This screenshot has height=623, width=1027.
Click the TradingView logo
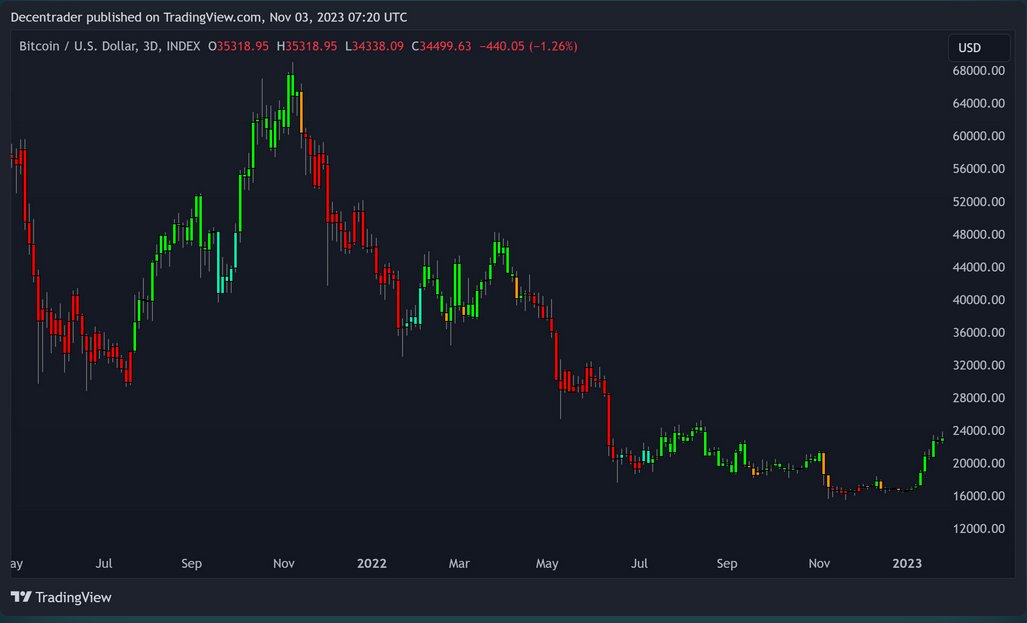61,597
